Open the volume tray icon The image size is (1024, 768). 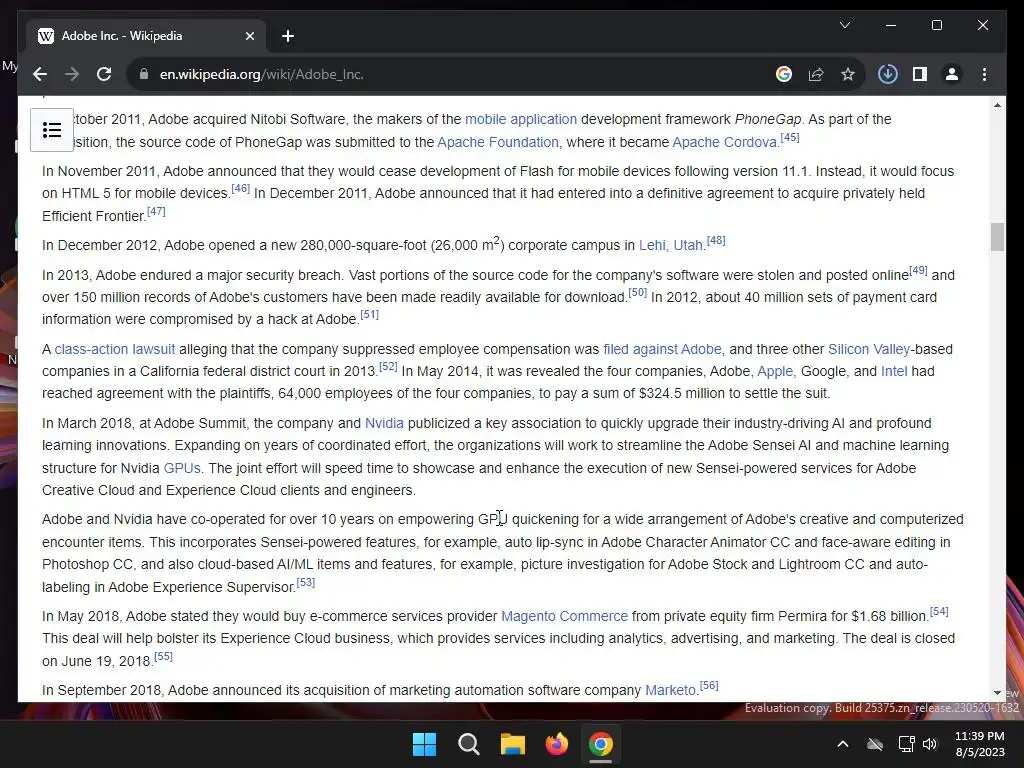click(x=930, y=744)
